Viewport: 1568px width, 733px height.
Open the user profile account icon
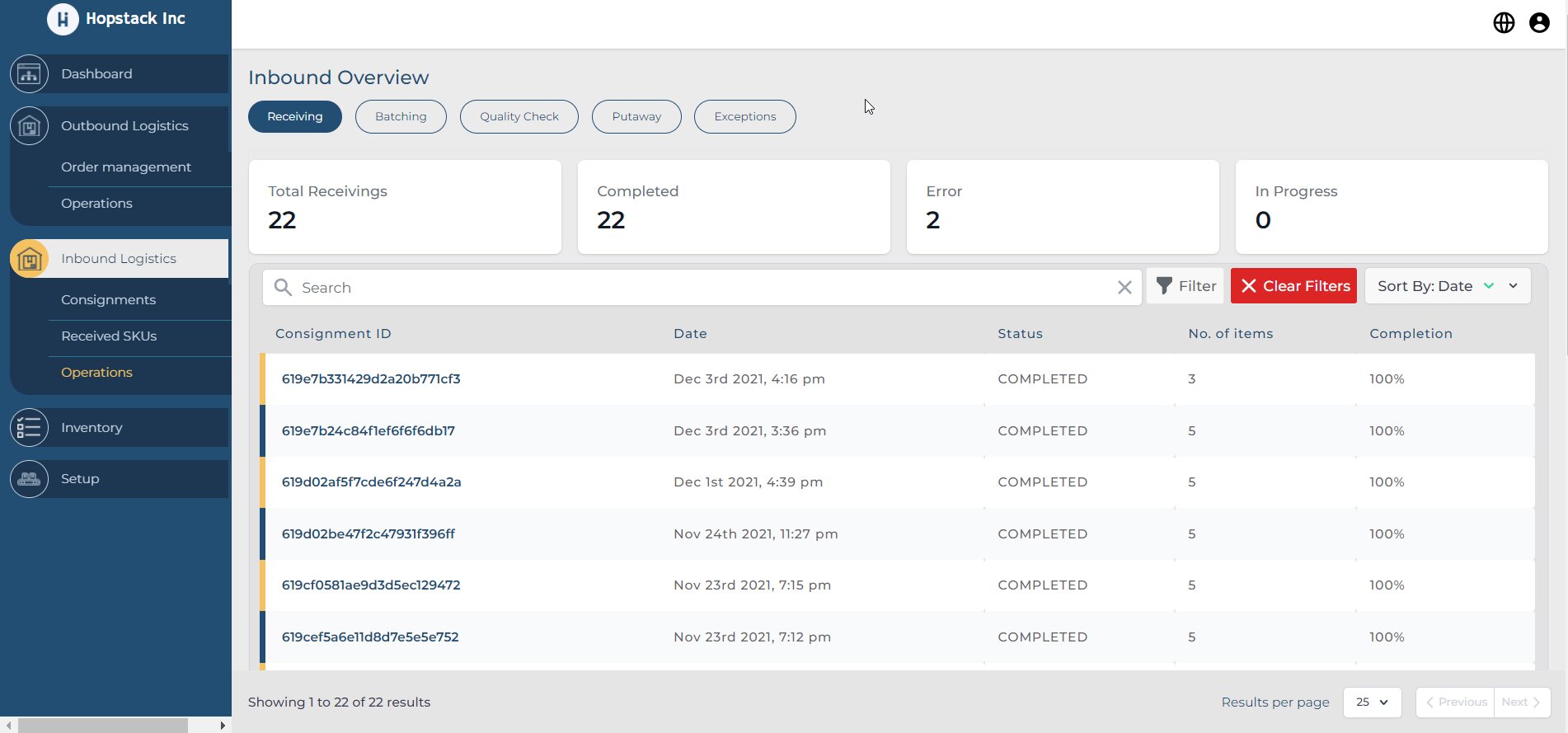click(1539, 23)
